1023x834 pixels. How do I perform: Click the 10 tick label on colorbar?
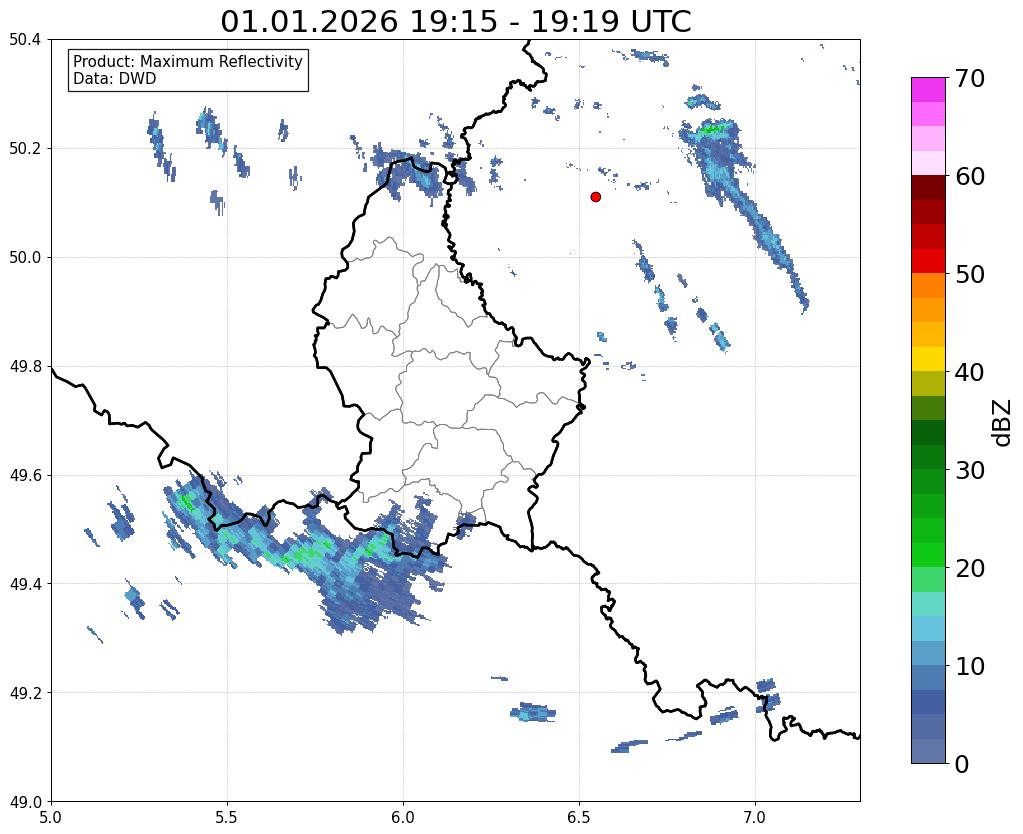pyautogui.click(x=970, y=666)
